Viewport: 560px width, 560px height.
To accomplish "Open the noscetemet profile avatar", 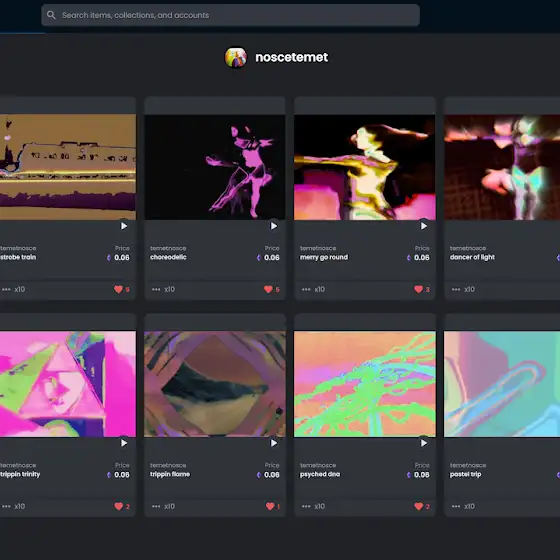I will pyautogui.click(x=236, y=58).
